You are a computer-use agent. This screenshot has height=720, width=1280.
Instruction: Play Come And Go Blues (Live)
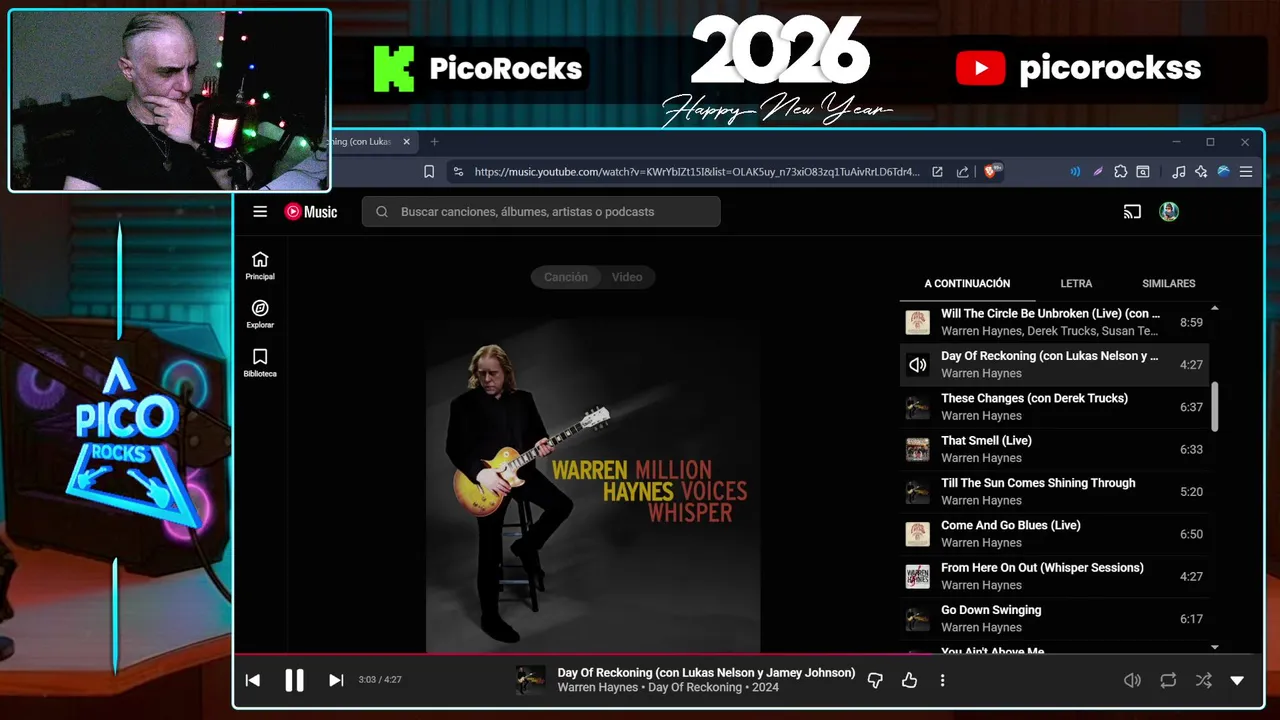coord(1054,534)
